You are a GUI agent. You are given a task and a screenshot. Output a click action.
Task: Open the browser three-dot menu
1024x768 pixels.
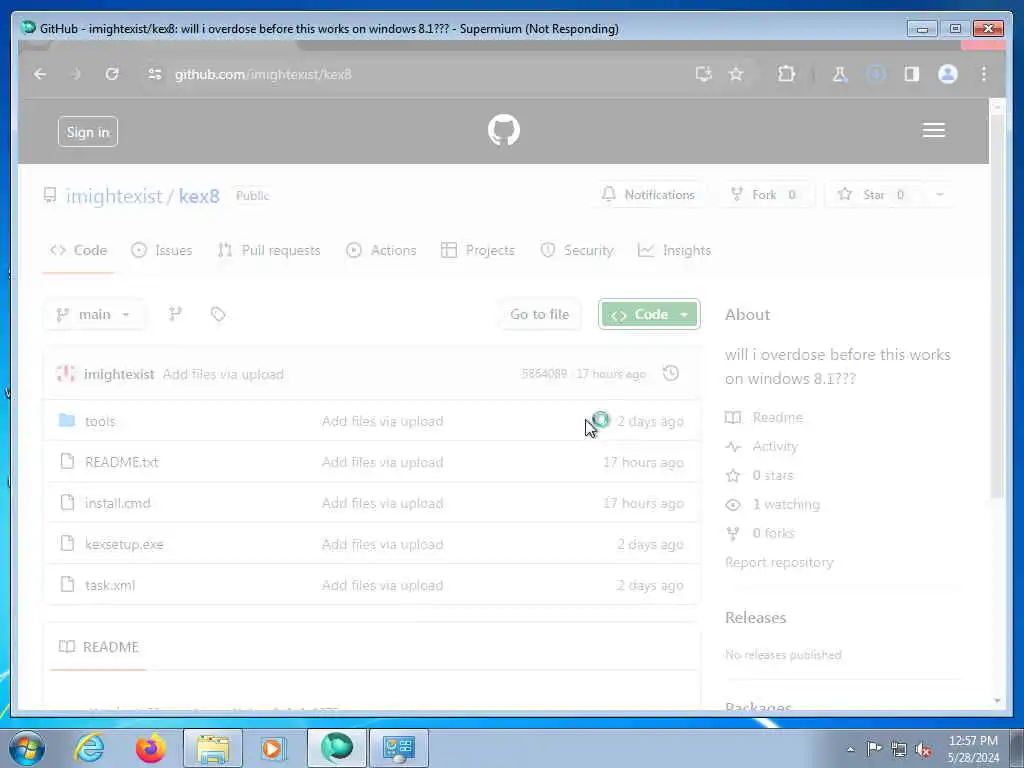tap(984, 74)
